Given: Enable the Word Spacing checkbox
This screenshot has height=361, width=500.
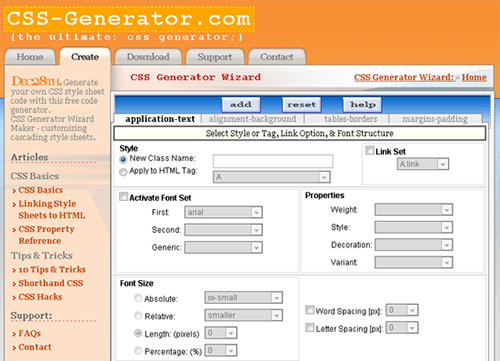Looking at the screenshot, I should click(310, 310).
